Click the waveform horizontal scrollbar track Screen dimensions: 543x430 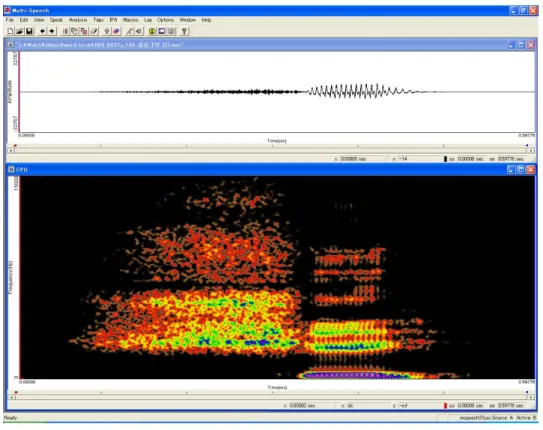click(271, 151)
